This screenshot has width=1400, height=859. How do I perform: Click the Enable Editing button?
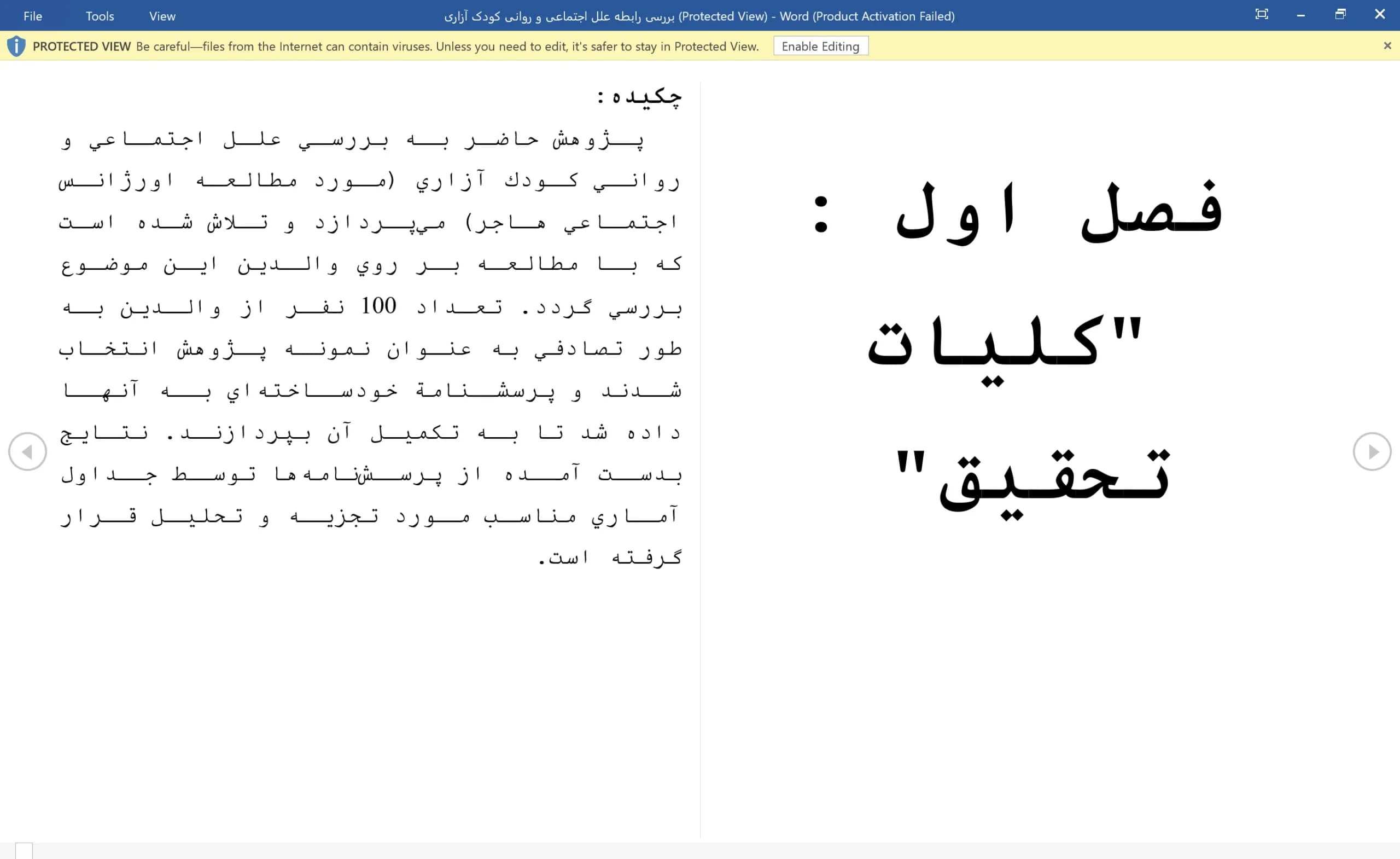[x=820, y=46]
